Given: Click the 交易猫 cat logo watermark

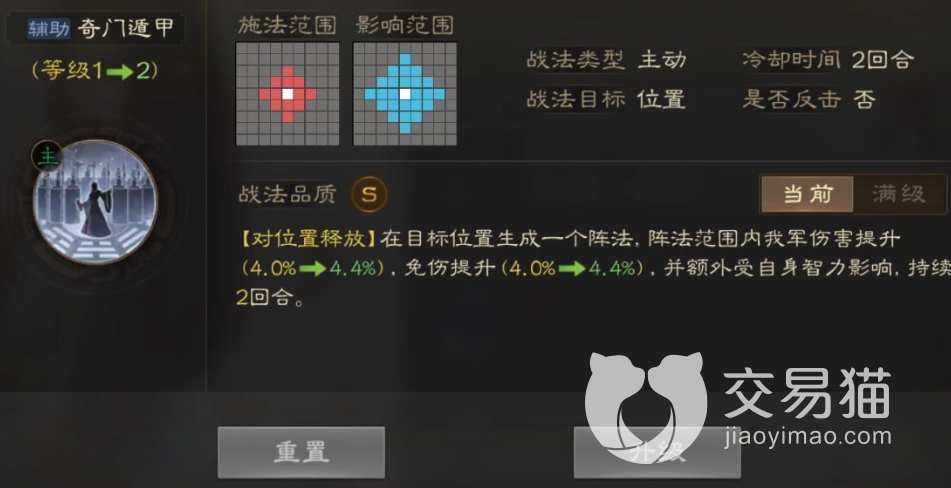Looking at the screenshot, I should point(646,407).
